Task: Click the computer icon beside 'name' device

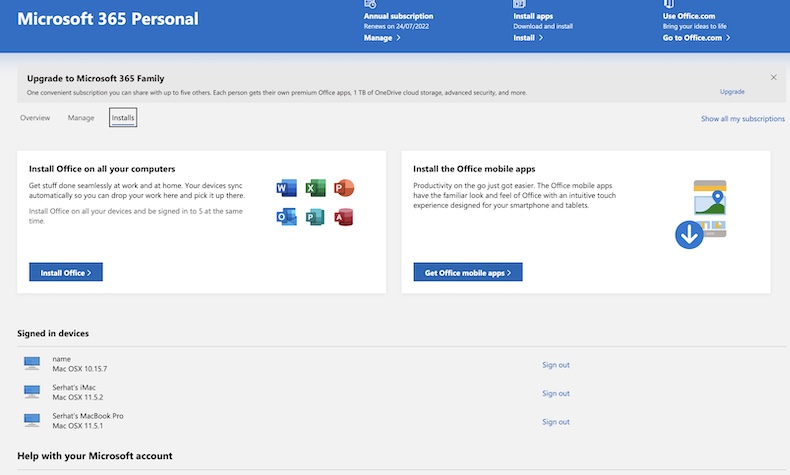Action: click(x=32, y=363)
